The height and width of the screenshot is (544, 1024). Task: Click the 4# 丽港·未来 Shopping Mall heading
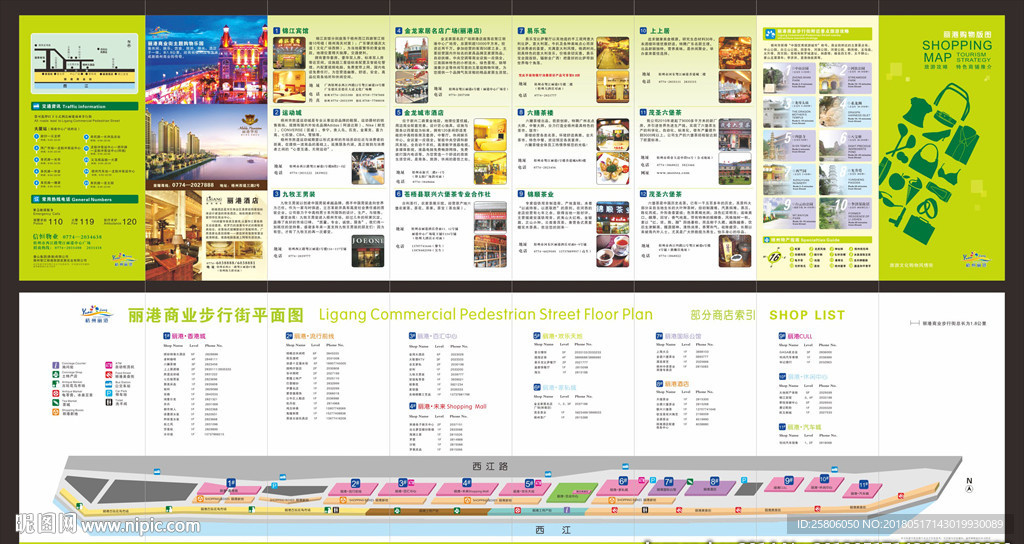click(x=449, y=406)
